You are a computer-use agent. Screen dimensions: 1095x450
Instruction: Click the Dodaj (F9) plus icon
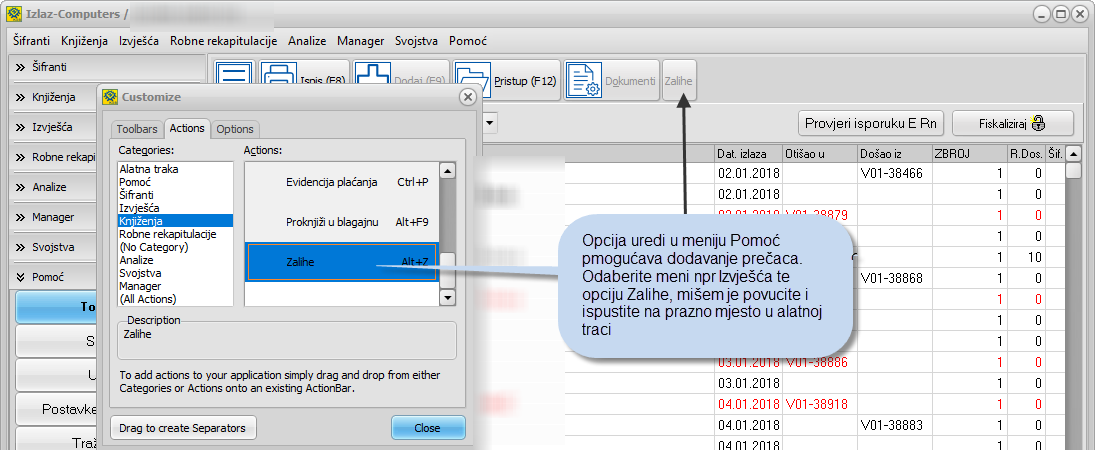pos(374,80)
